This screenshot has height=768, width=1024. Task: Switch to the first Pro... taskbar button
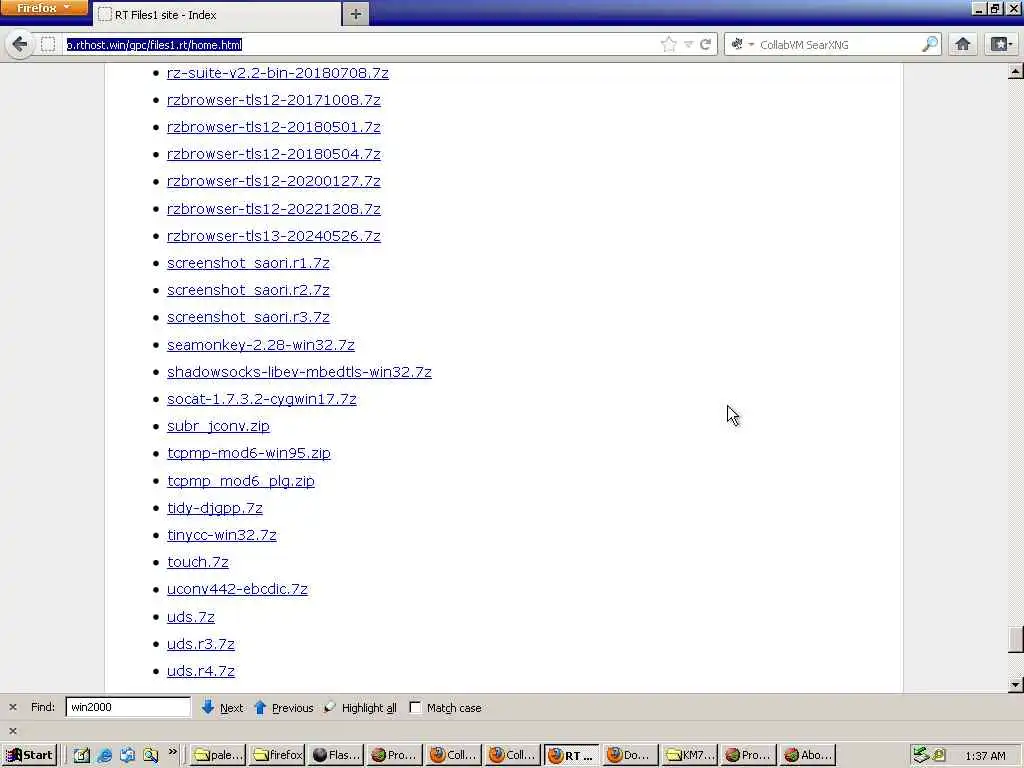(395, 755)
